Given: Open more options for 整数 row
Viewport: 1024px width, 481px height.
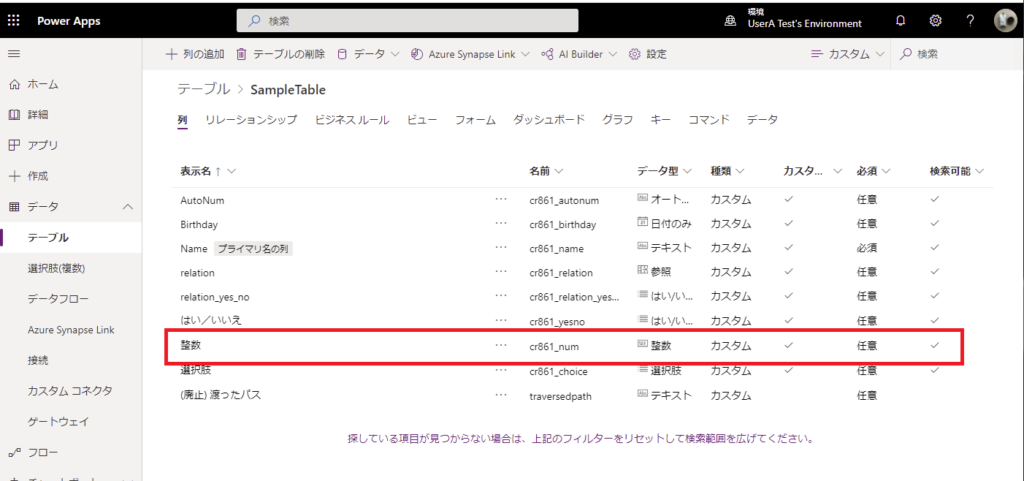Looking at the screenshot, I should pyautogui.click(x=501, y=346).
